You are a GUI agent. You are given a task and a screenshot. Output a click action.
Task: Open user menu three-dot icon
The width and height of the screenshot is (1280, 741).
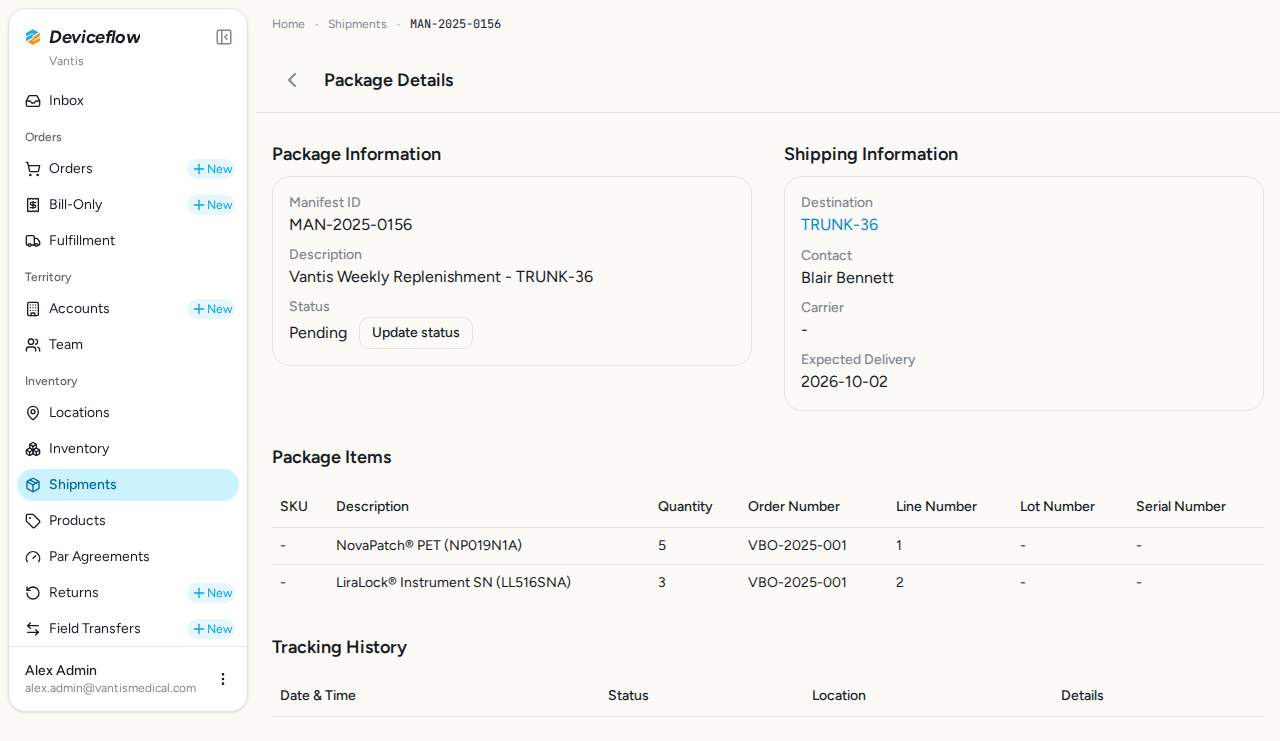(223, 679)
